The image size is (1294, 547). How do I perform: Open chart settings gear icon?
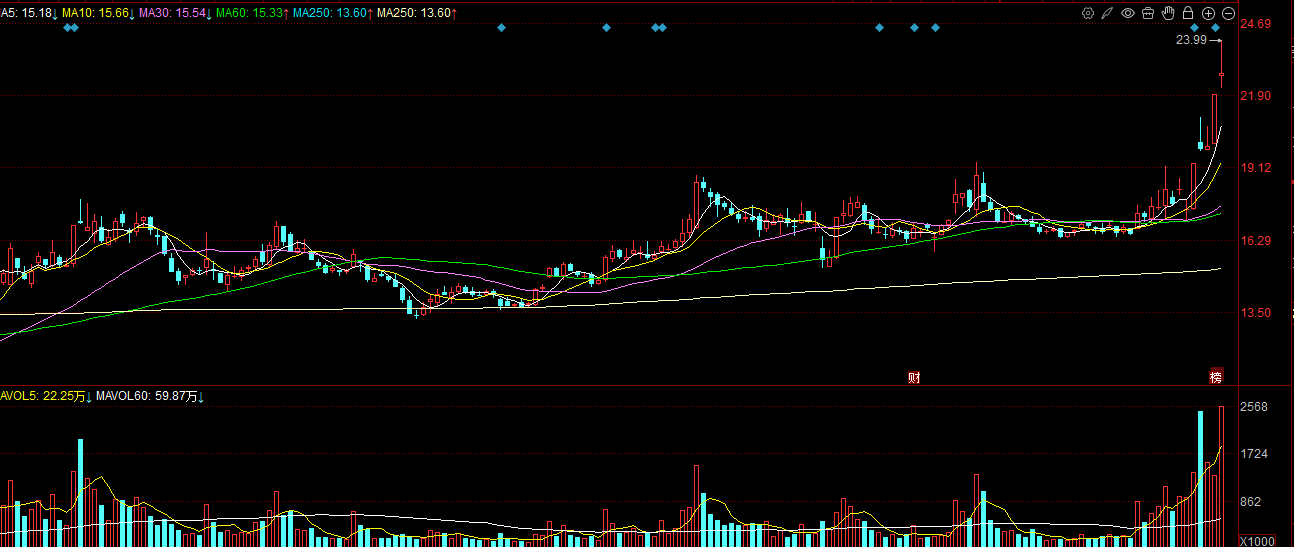[x=1088, y=13]
